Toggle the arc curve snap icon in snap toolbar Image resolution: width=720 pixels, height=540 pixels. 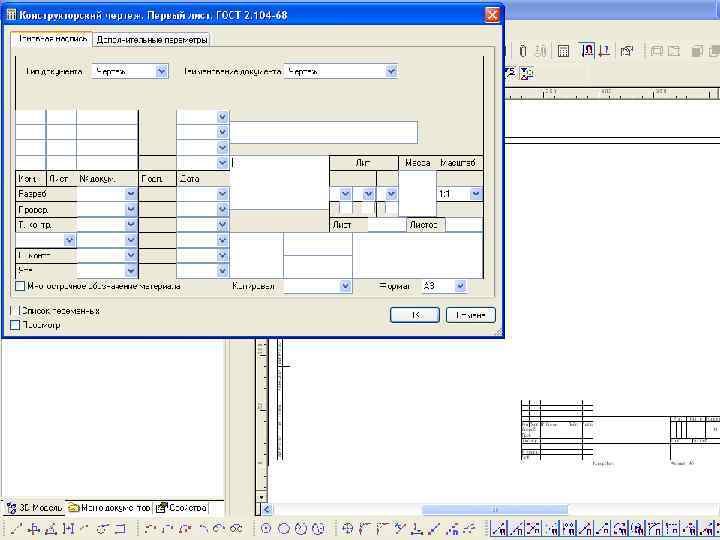(x=619, y=529)
